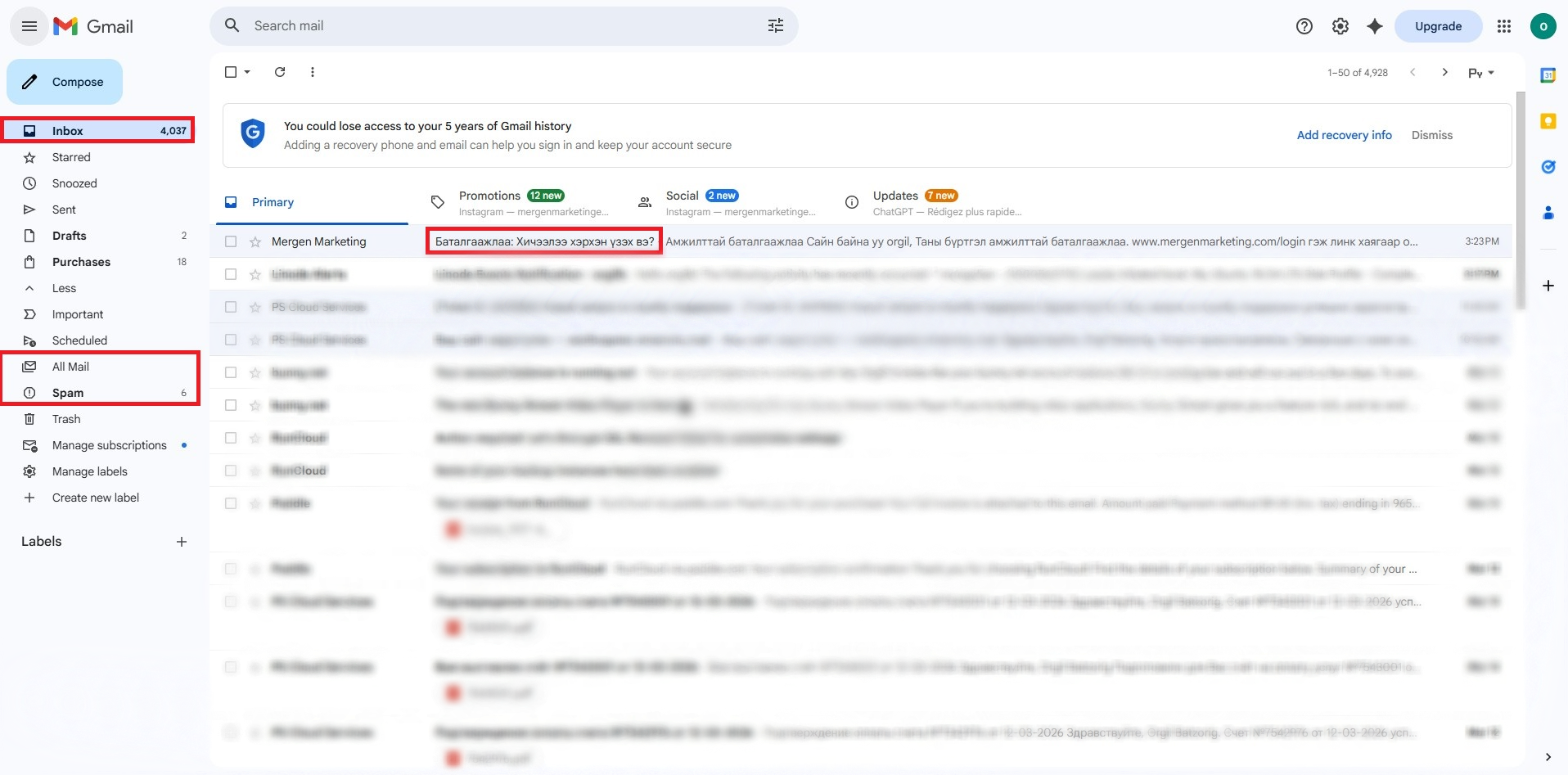Viewport: 1568px width, 775px height.
Task: Switch to the Updates tab
Action: point(895,196)
